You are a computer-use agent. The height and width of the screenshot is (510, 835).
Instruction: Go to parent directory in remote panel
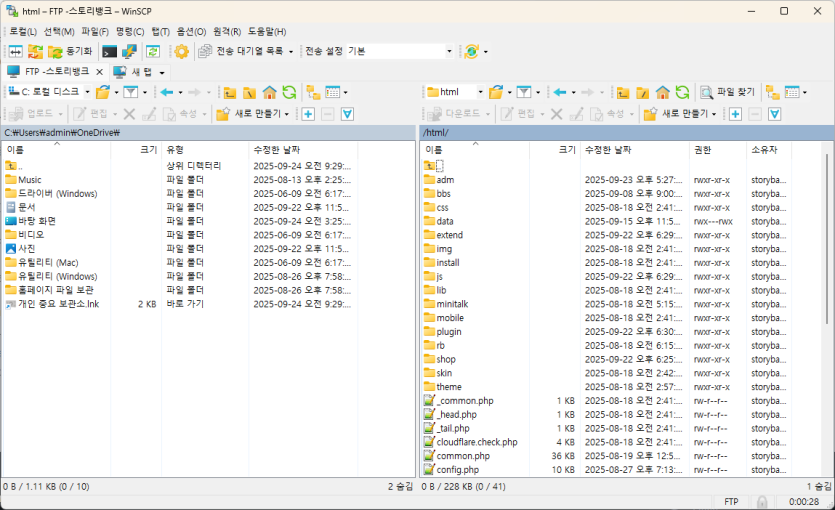tap(622, 92)
